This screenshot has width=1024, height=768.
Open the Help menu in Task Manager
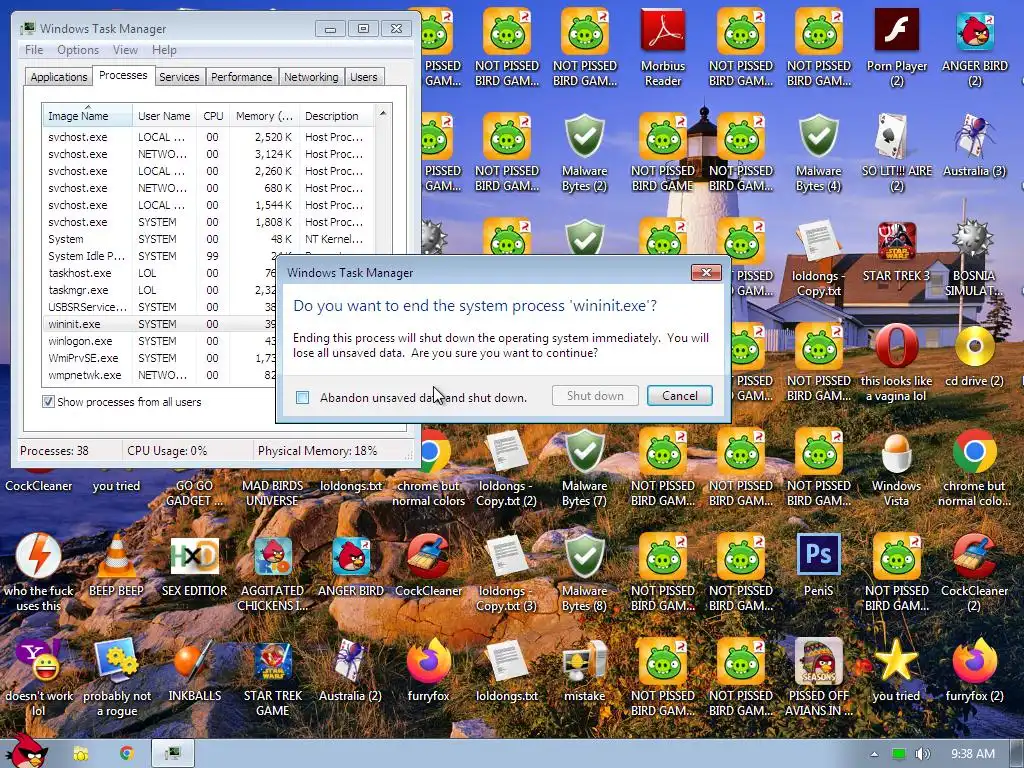click(164, 50)
